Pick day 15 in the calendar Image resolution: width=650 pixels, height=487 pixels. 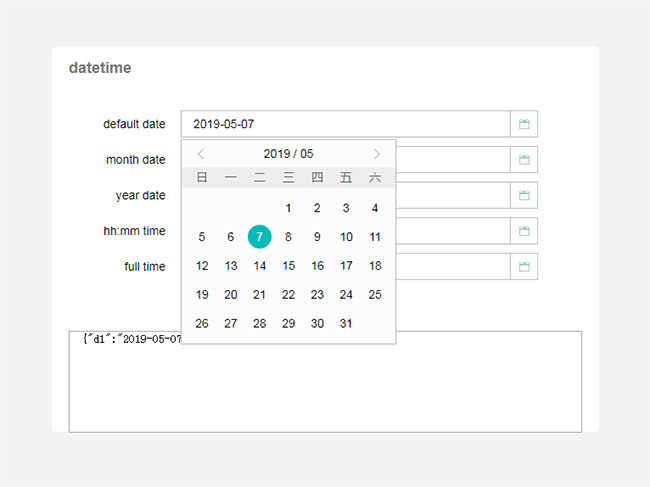[288, 266]
